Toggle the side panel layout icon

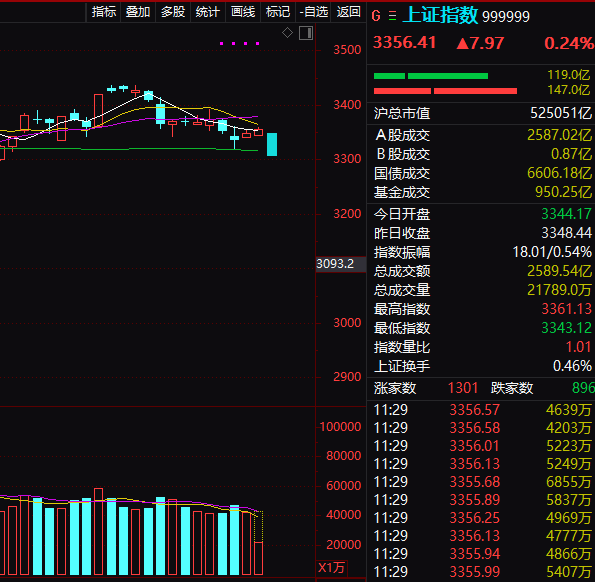306,33
